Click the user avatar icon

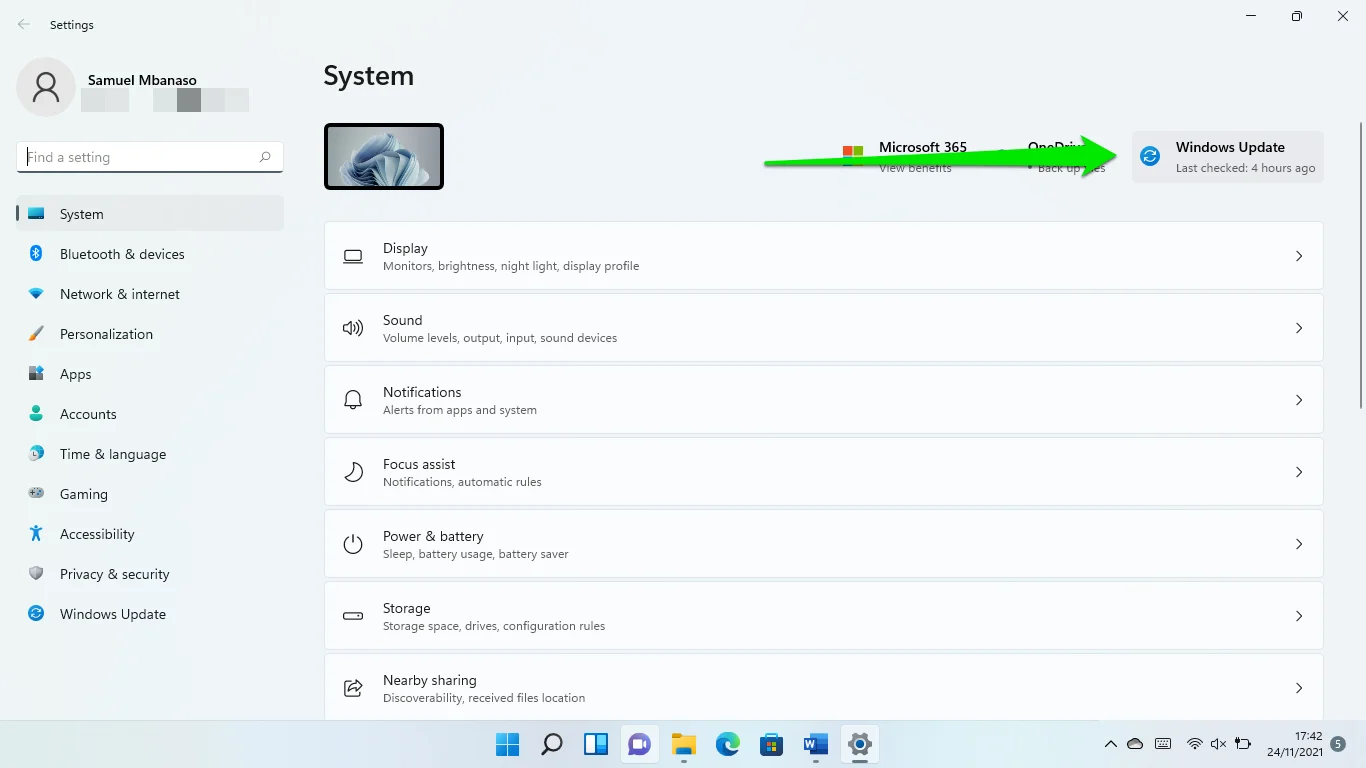point(46,87)
